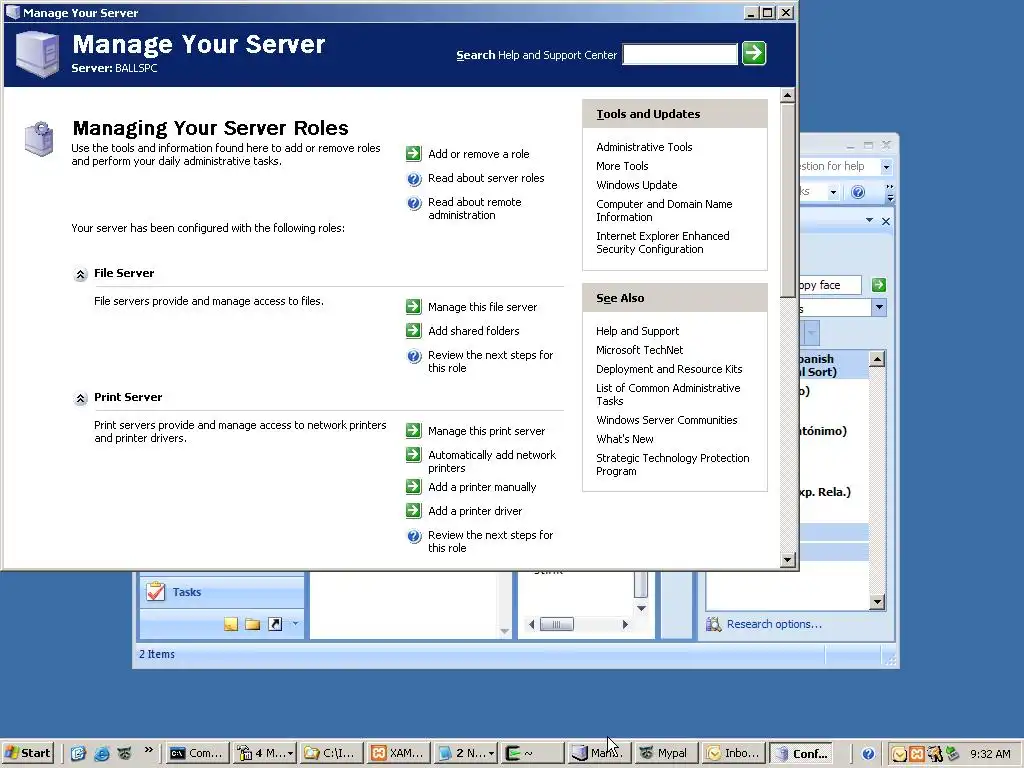Open Help and Support link

coord(637,331)
